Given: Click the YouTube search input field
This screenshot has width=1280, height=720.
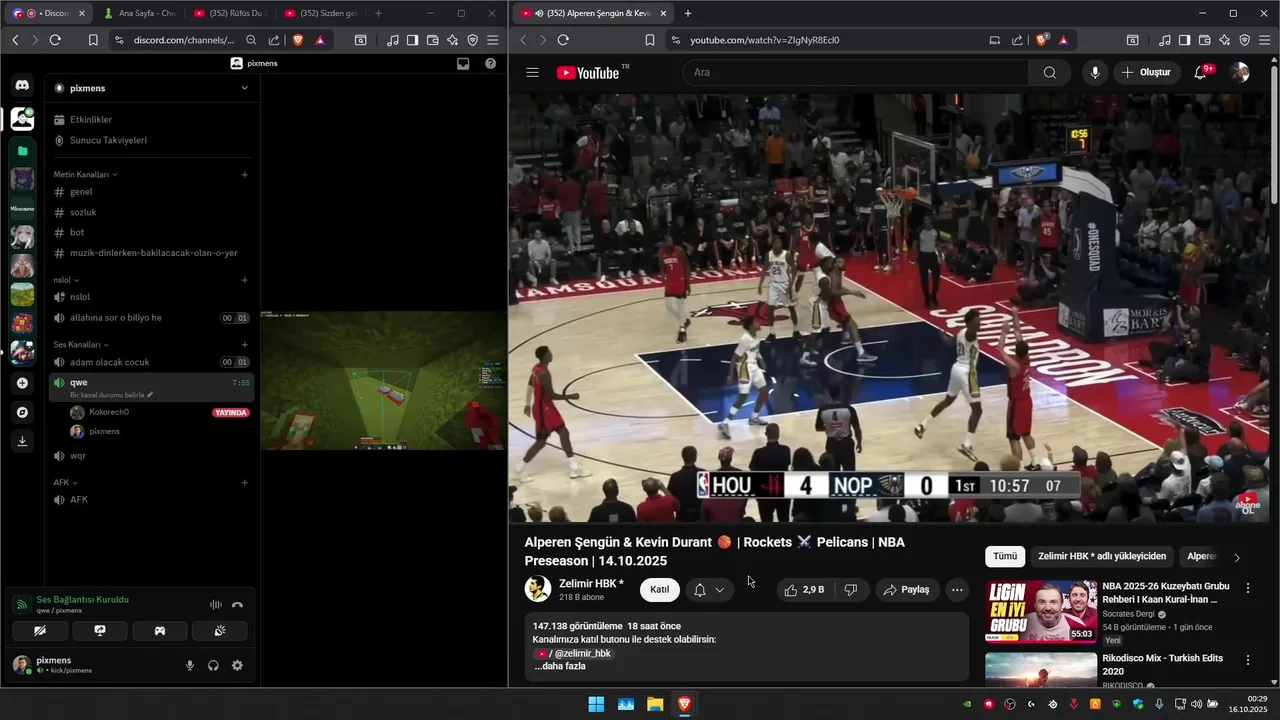Looking at the screenshot, I should click(856, 72).
